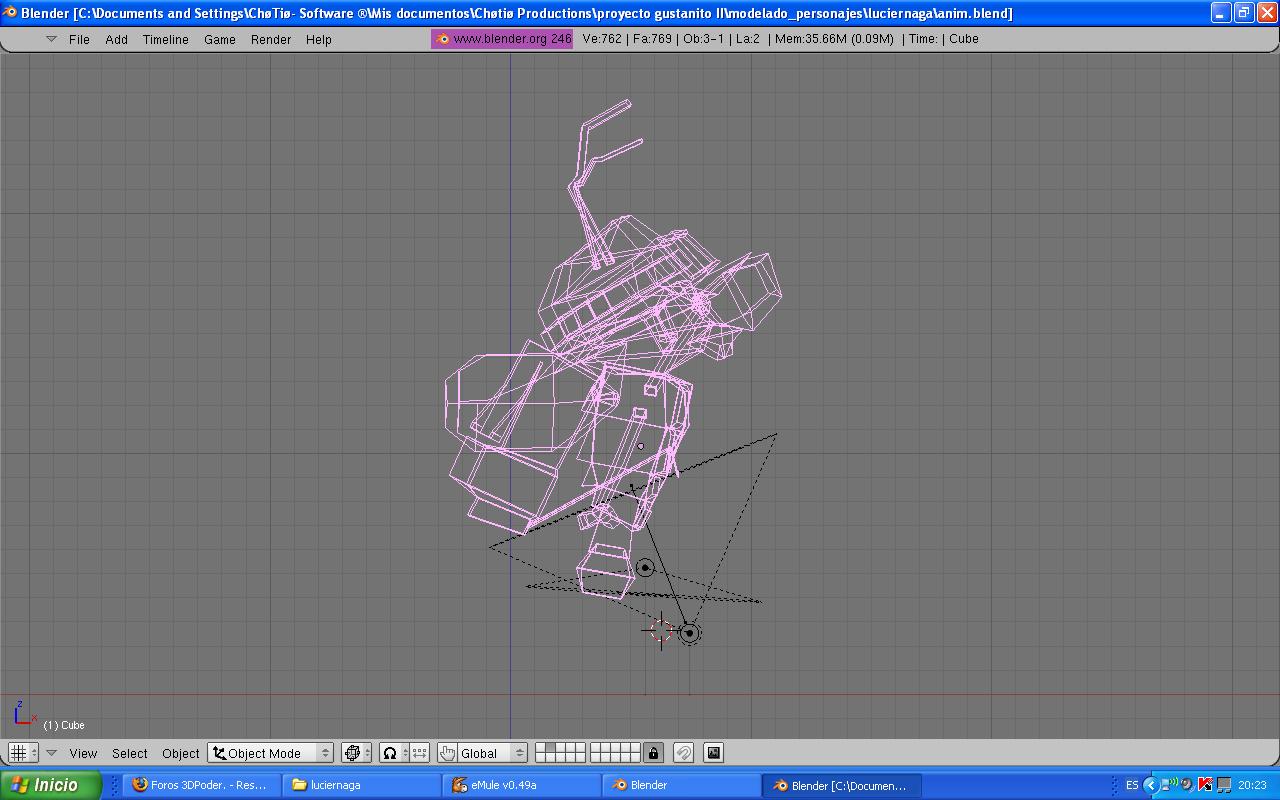
Task: Click the Kaspersky antivirus tray icon
Action: [x=1205, y=785]
